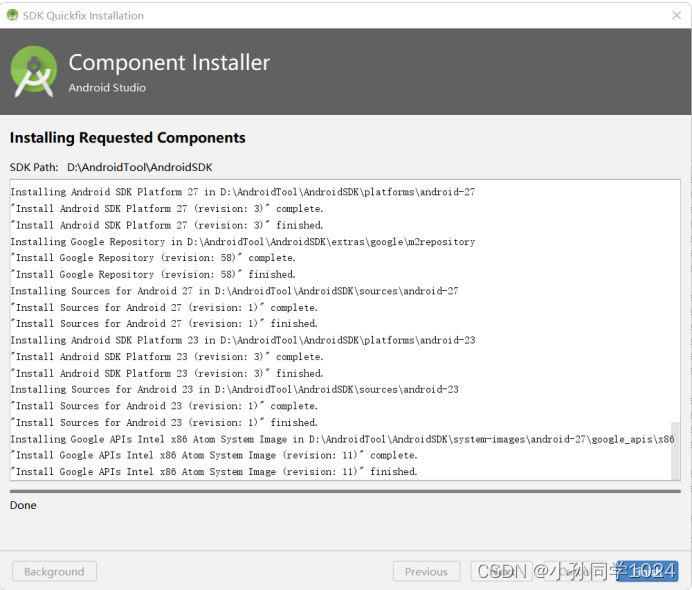Click the Installing Requested Components heading
692x590 pixels.
coord(128,138)
